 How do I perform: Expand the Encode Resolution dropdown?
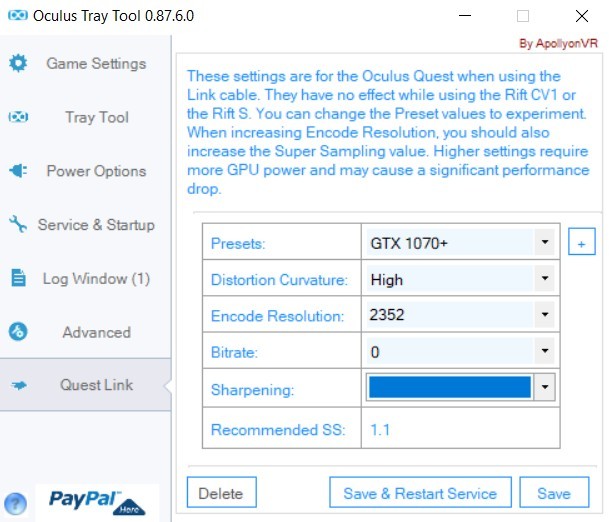click(545, 314)
